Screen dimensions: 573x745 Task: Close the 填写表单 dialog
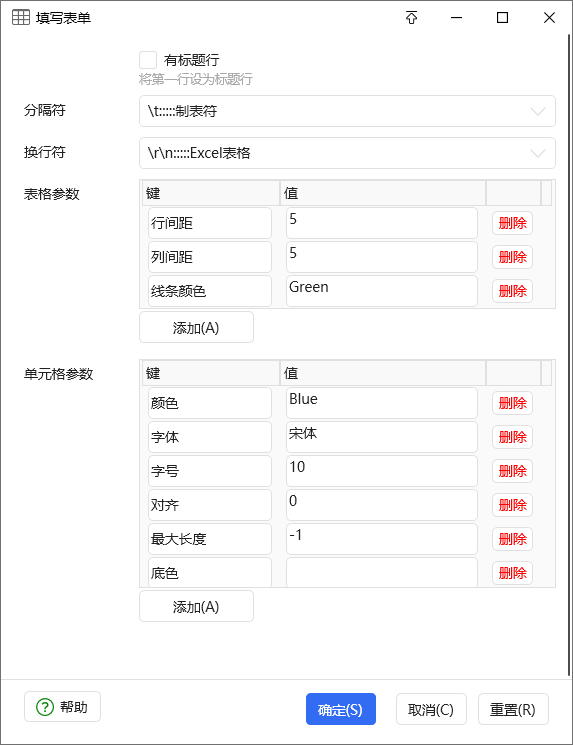coord(549,18)
